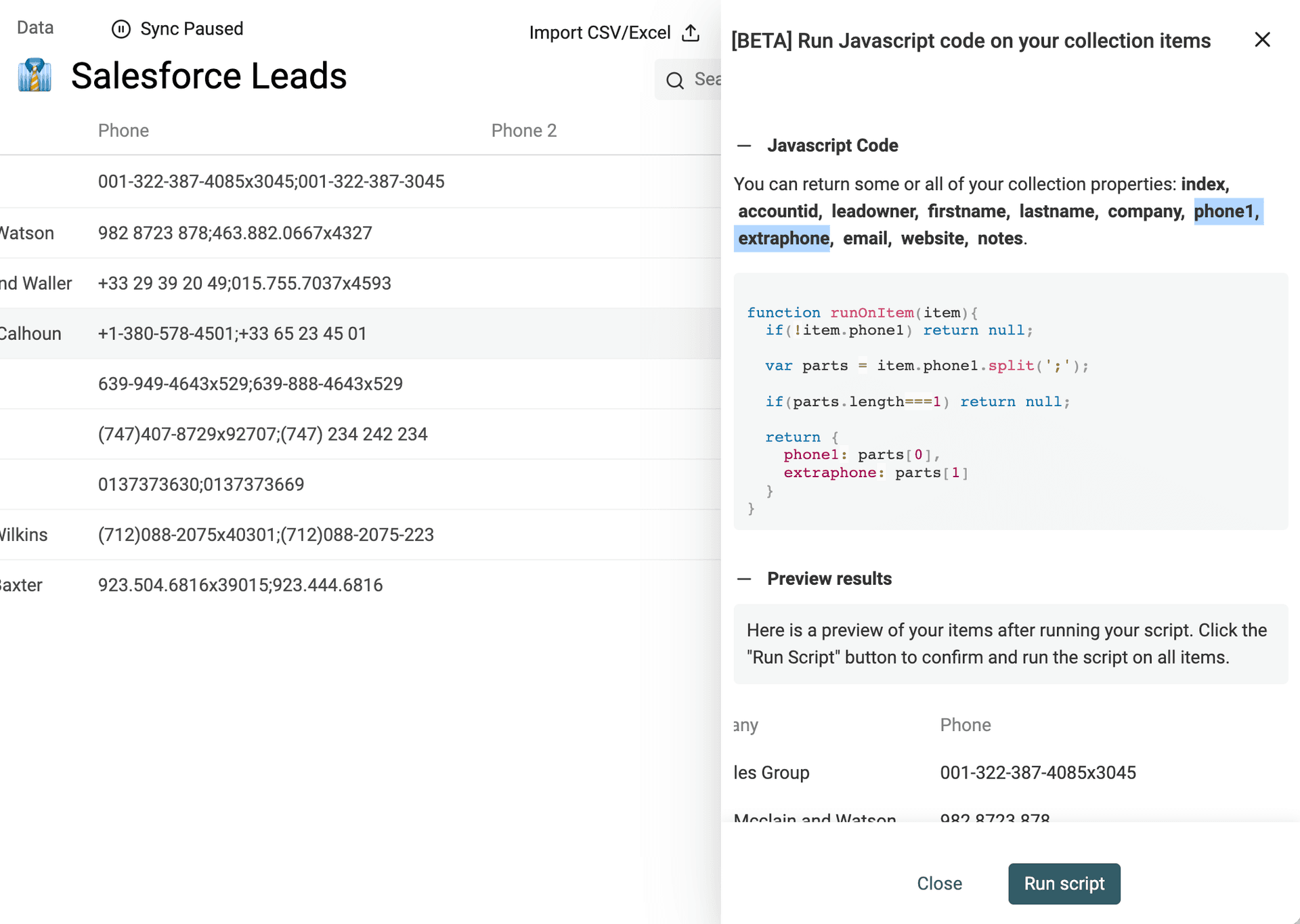The width and height of the screenshot is (1300, 924).
Task: Select the highlighted extraphone property
Action: coord(783,238)
